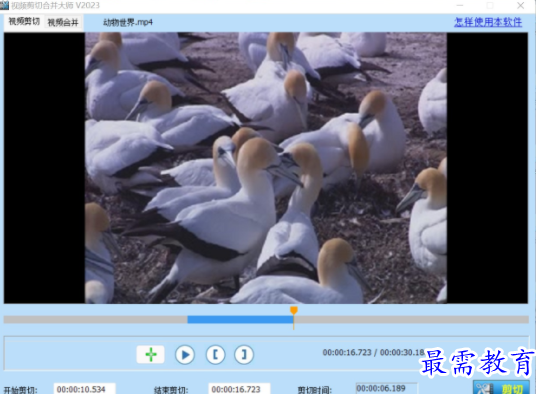The width and height of the screenshot is (543, 394).
Task: Click the file name 动物世界.mp4
Action: [x=128, y=23]
